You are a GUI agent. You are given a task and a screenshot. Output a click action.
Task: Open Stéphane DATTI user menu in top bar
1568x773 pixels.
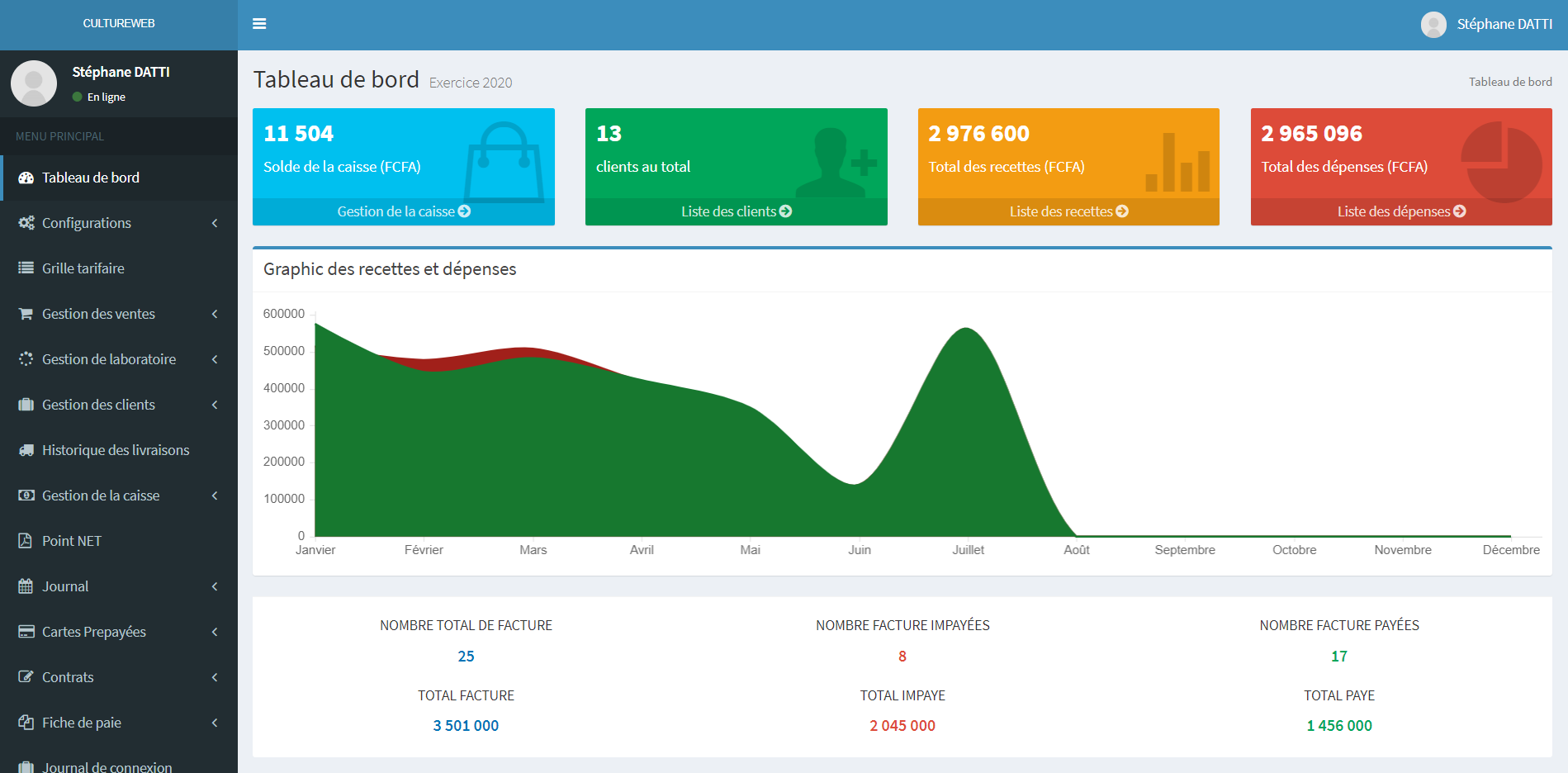point(1486,25)
